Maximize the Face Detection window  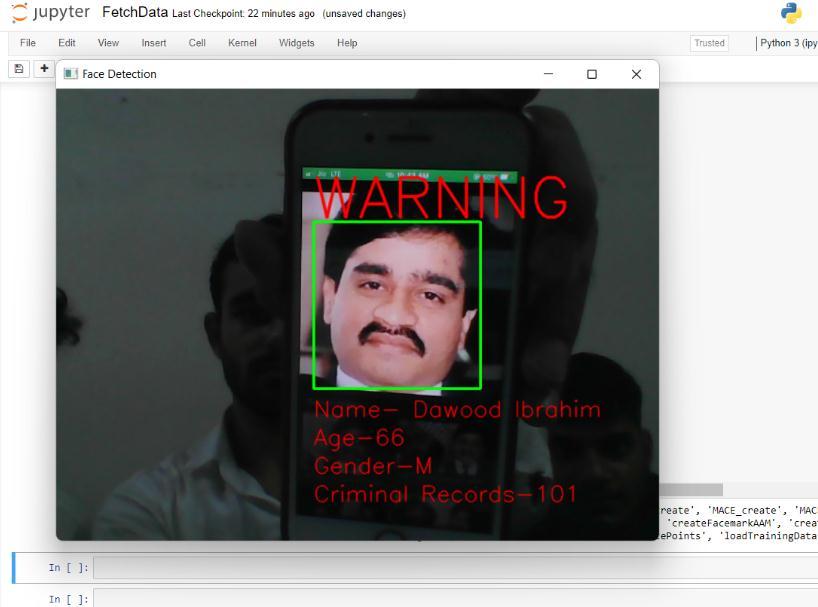(x=592, y=74)
